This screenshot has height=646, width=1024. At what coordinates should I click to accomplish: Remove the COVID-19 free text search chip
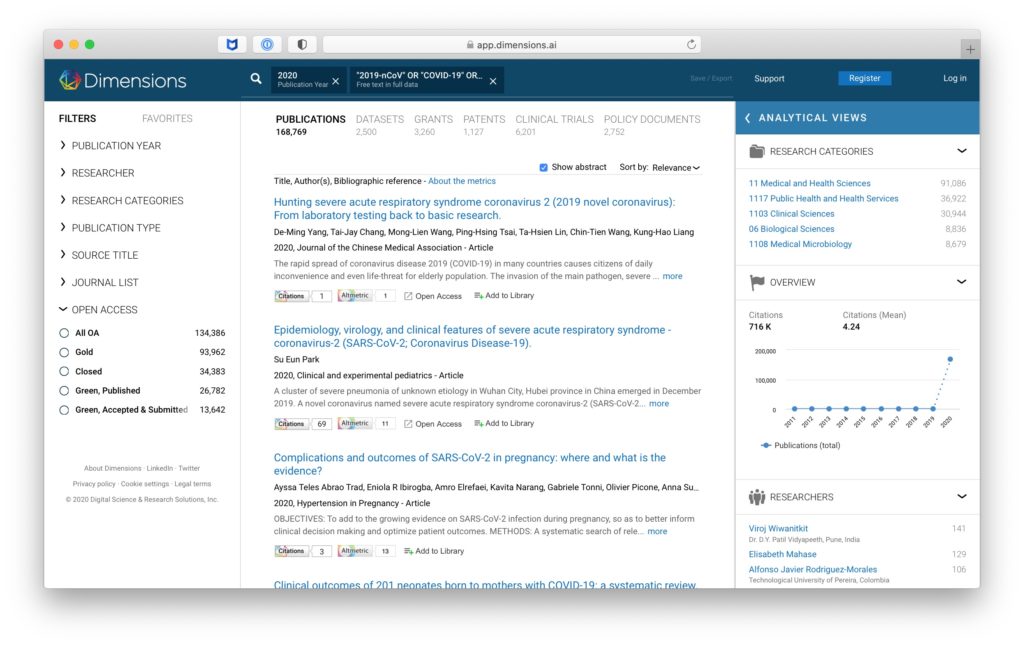[493, 80]
